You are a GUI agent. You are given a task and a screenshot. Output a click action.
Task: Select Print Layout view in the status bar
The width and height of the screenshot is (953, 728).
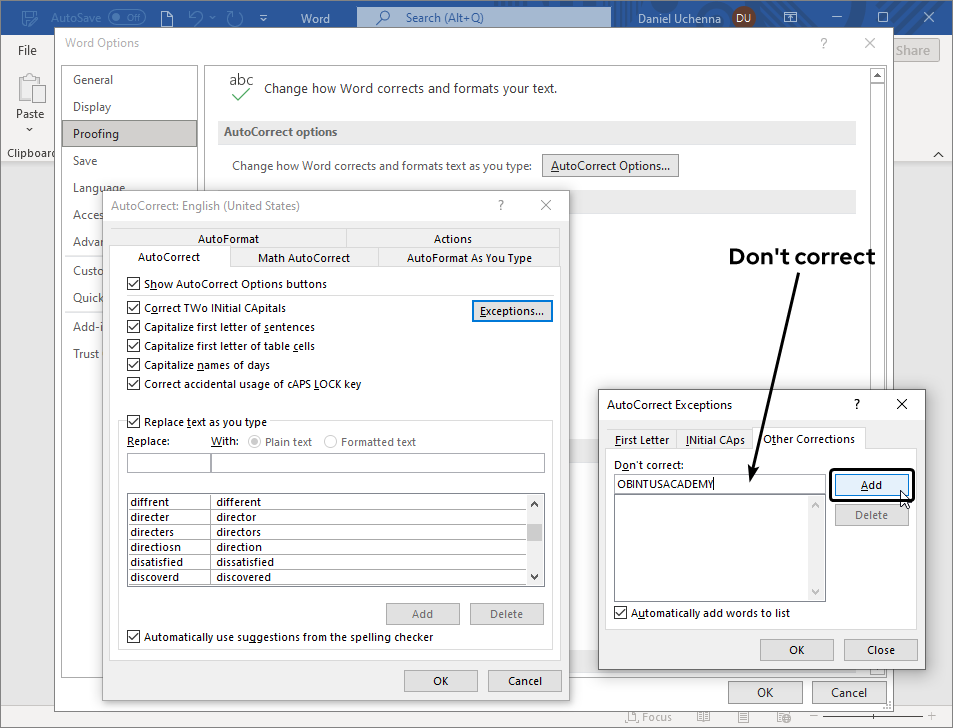click(x=742, y=716)
